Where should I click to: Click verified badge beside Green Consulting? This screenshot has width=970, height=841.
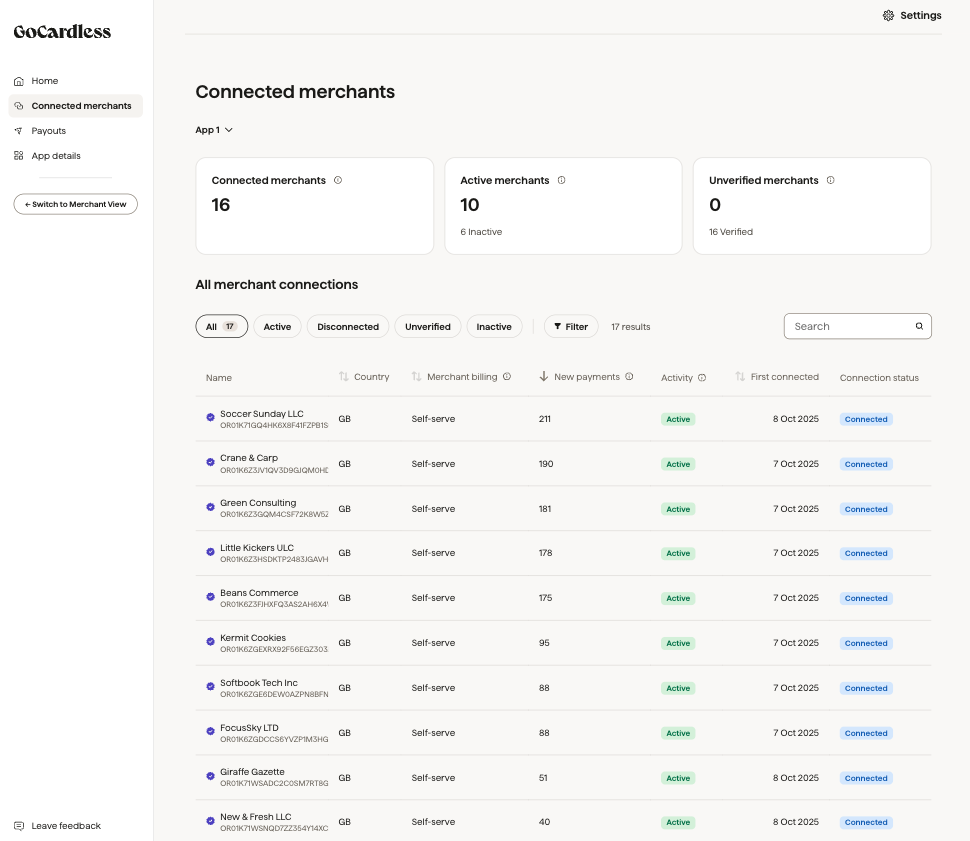tap(210, 507)
